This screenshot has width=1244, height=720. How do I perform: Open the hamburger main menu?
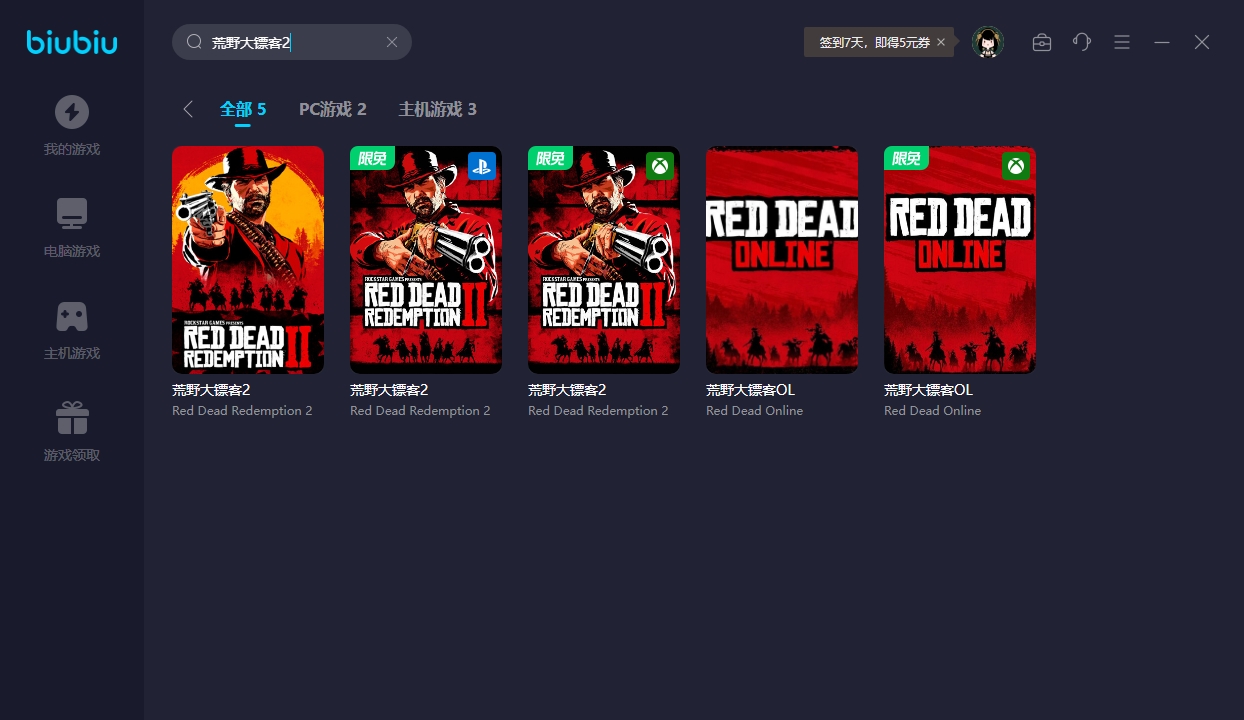point(1122,42)
